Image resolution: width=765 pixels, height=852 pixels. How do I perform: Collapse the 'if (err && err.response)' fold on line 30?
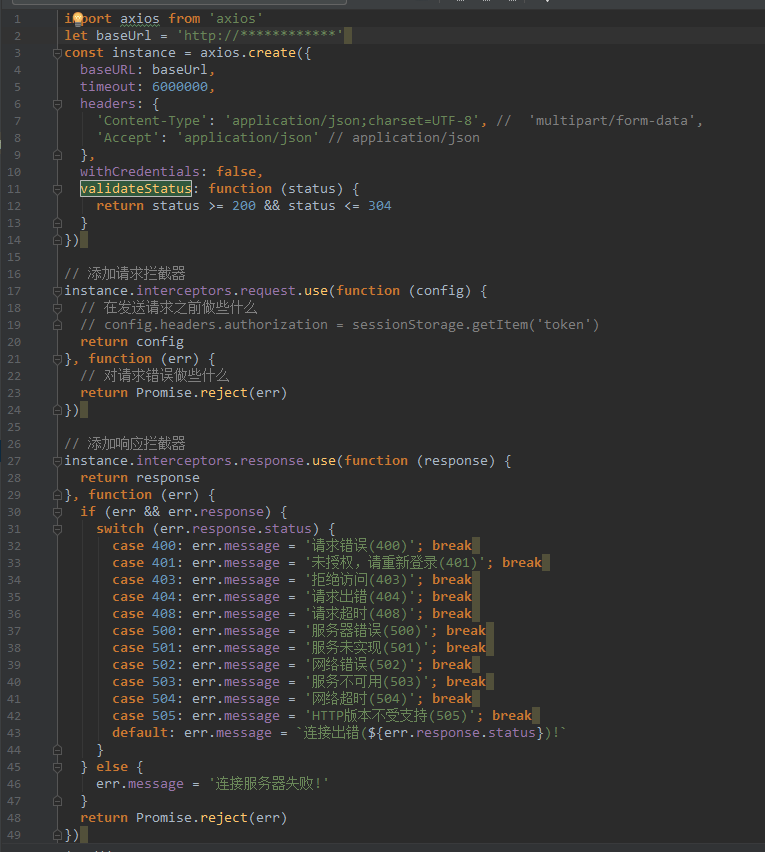[x=57, y=512]
